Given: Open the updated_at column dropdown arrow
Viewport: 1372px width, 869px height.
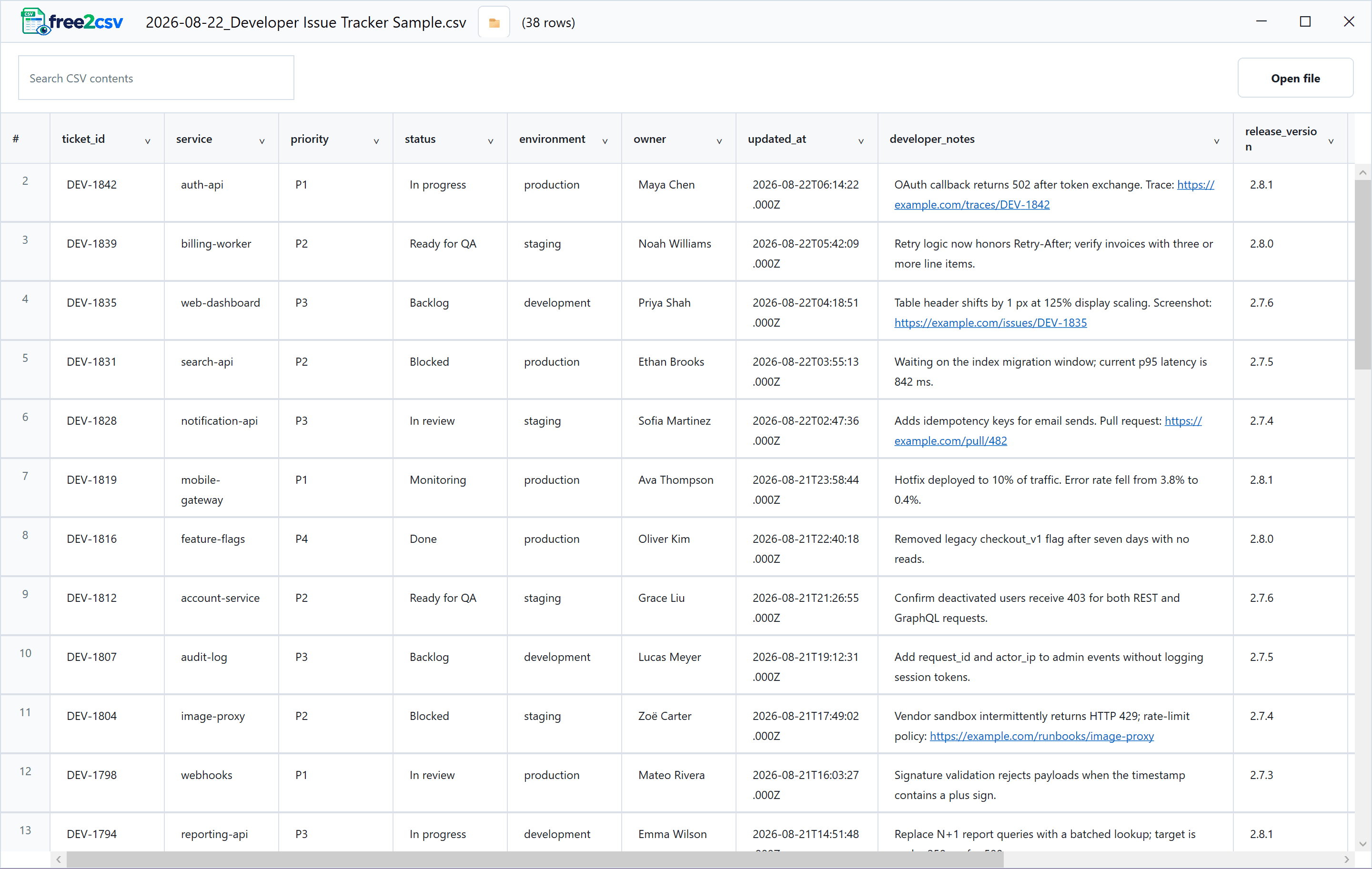Looking at the screenshot, I should click(x=861, y=141).
